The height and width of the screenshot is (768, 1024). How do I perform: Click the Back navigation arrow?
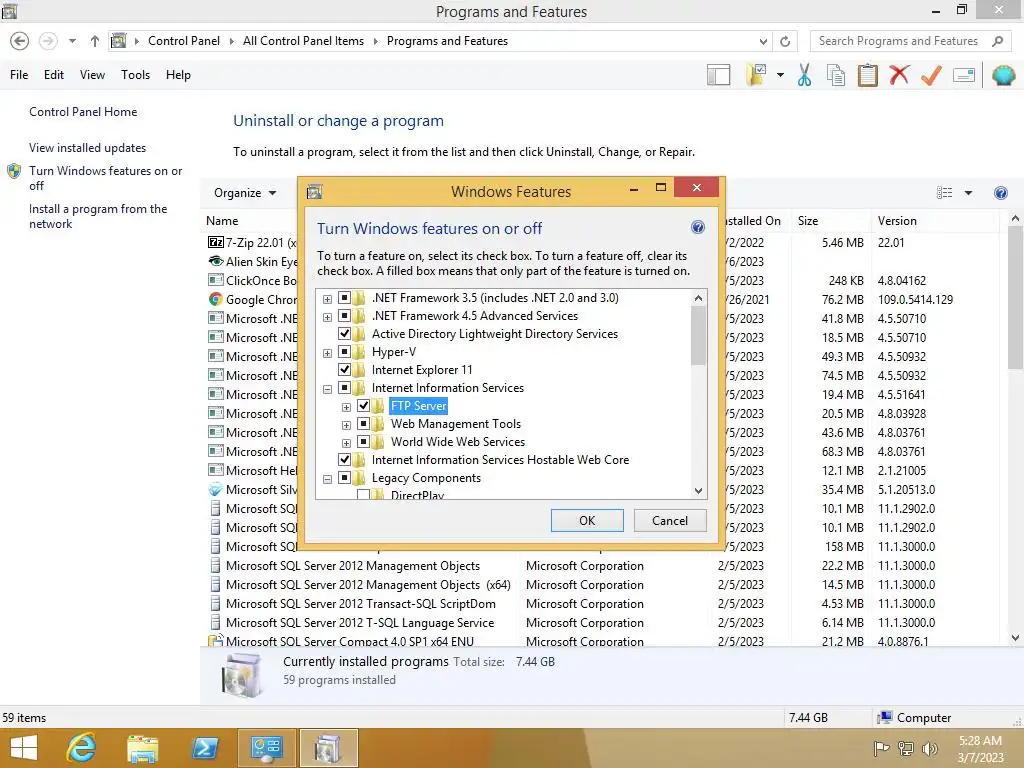coord(20,41)
